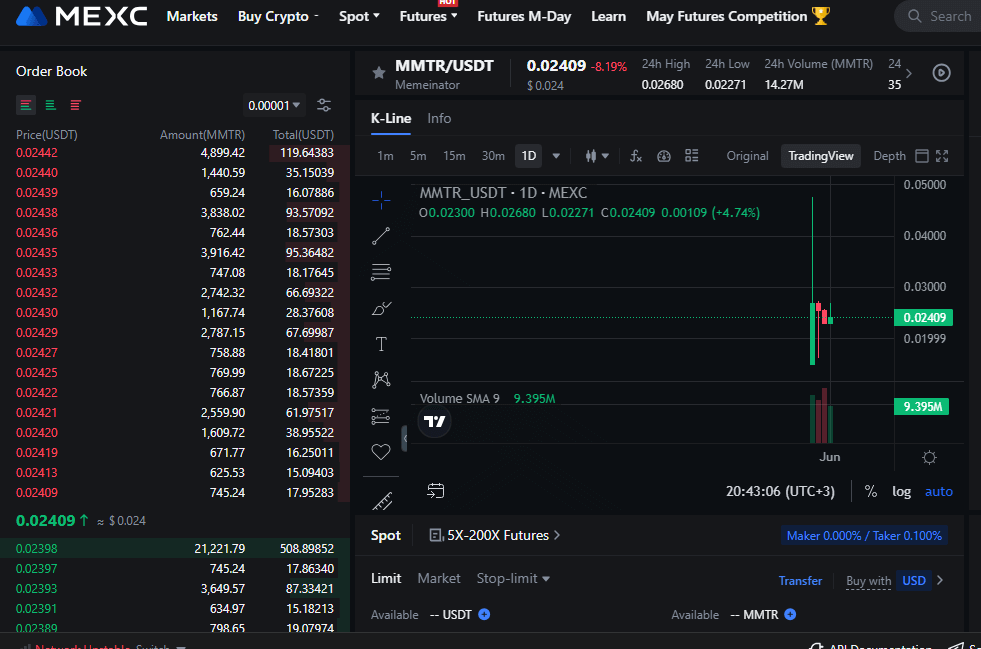The width and height of the screenshot is (981, 649).
Task: Expand chart to fullscreen
Action: pos(942,156)
